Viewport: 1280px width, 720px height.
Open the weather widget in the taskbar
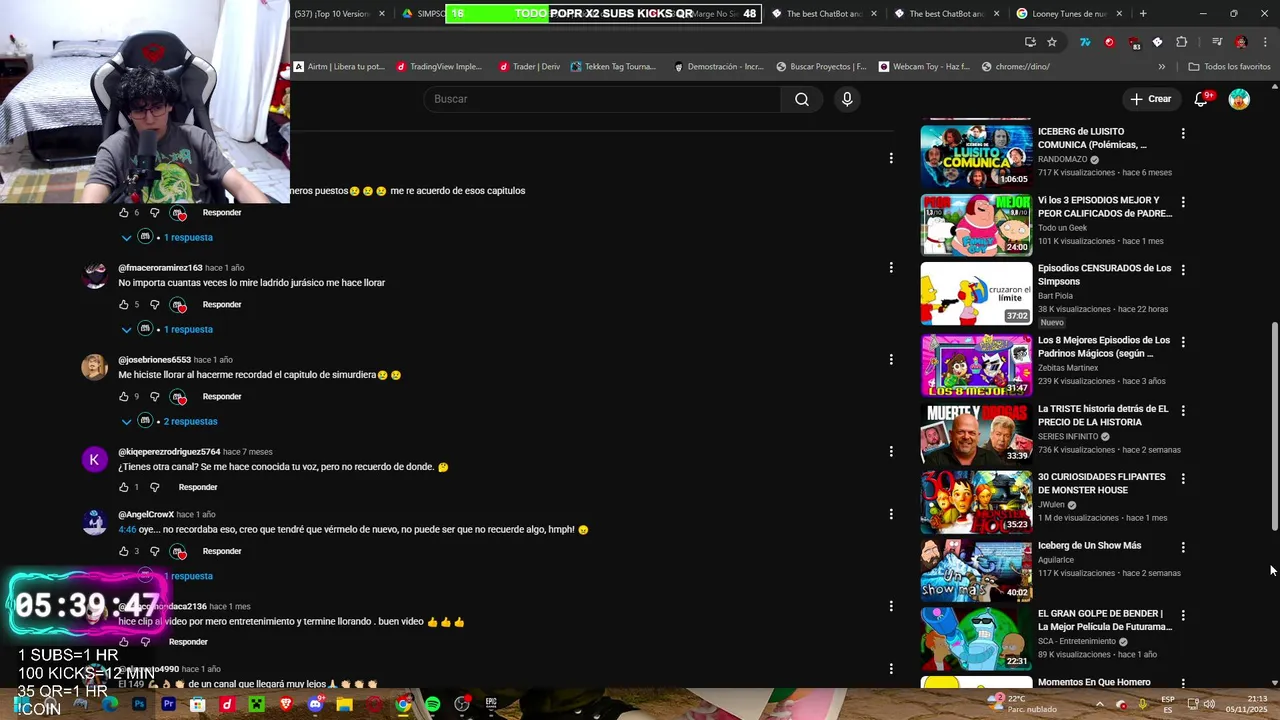point(1020,704)
